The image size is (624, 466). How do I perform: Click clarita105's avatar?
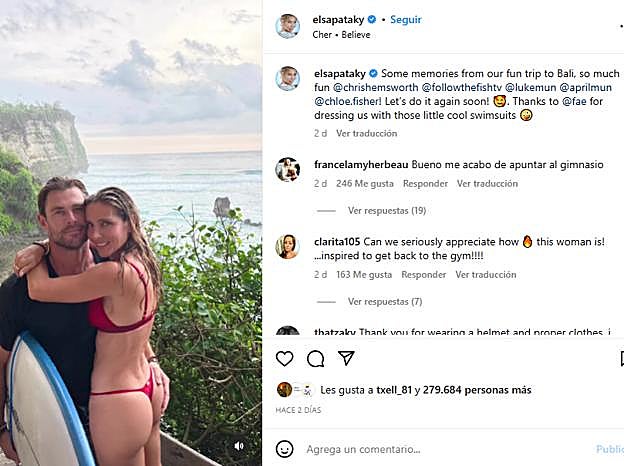point(288,246)
